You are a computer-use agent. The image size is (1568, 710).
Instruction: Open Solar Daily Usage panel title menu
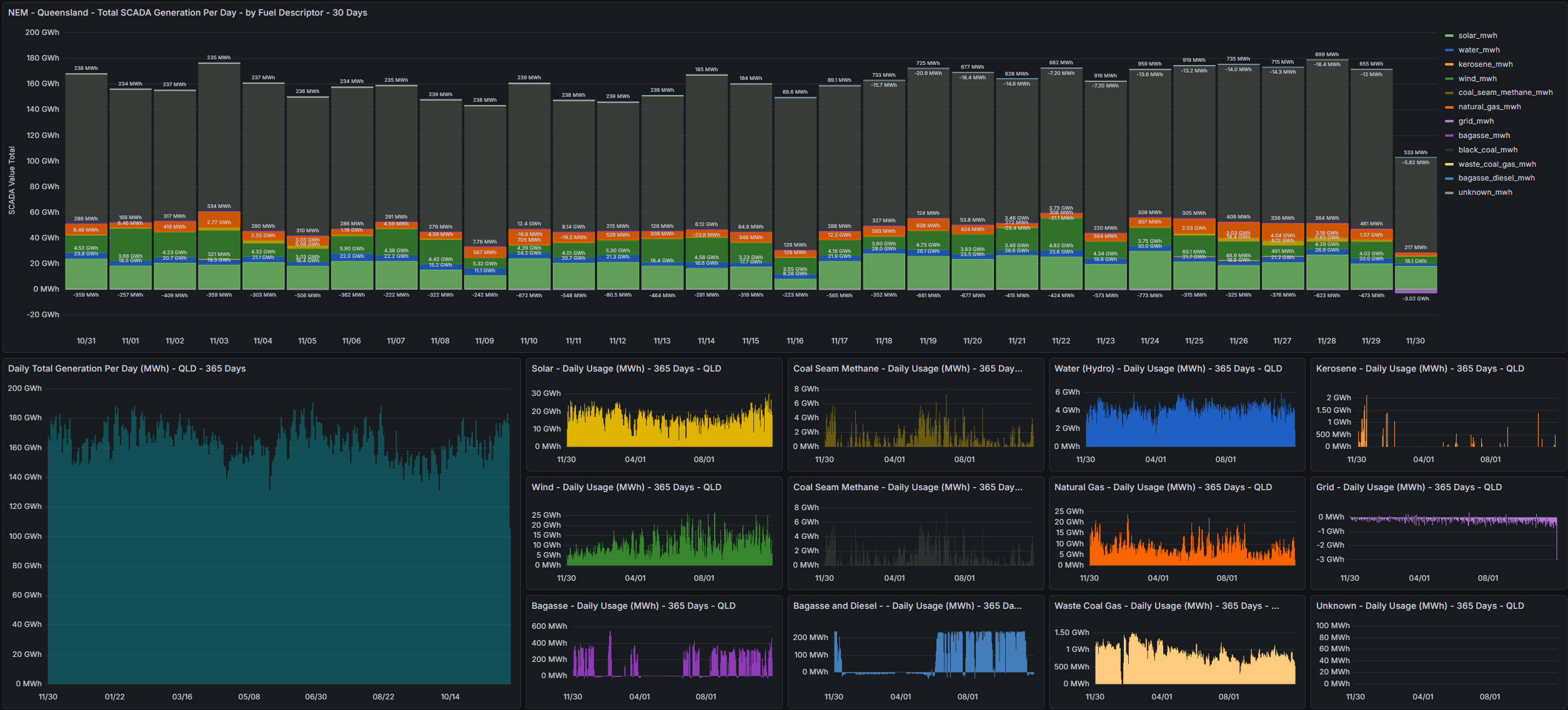coord(626,368)
